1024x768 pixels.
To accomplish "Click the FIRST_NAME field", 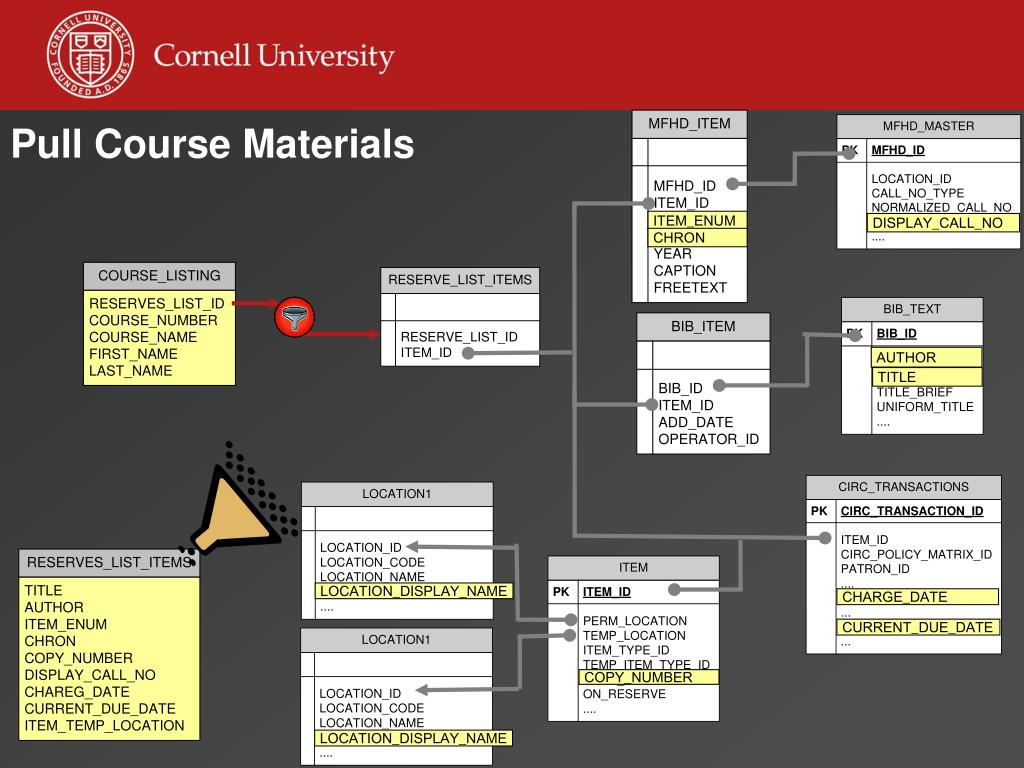I will click(x=133, y=354).
